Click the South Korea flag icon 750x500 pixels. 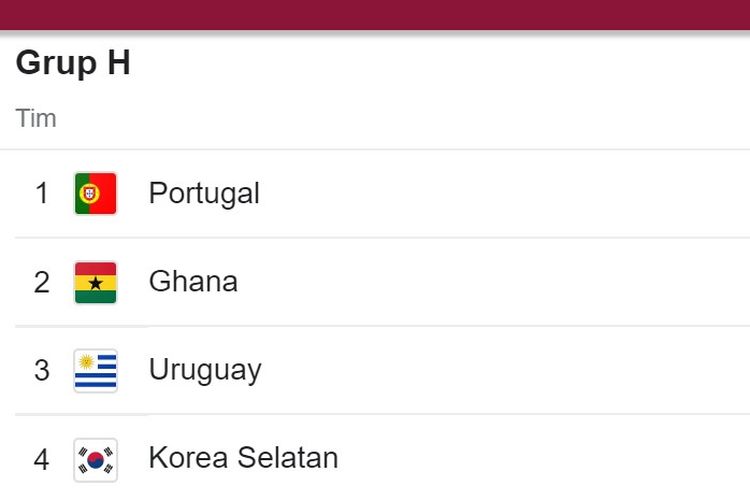pyautogui.click(x=96, y=460)
